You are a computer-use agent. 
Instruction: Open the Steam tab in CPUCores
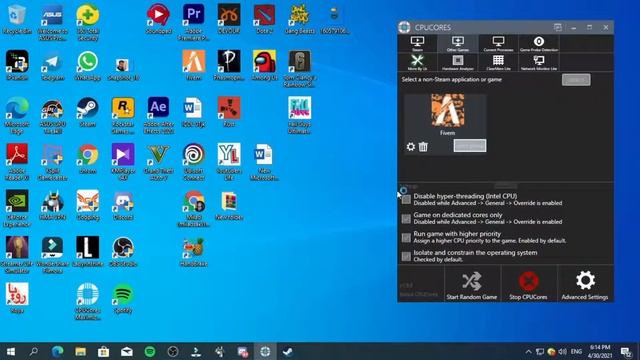417,44
